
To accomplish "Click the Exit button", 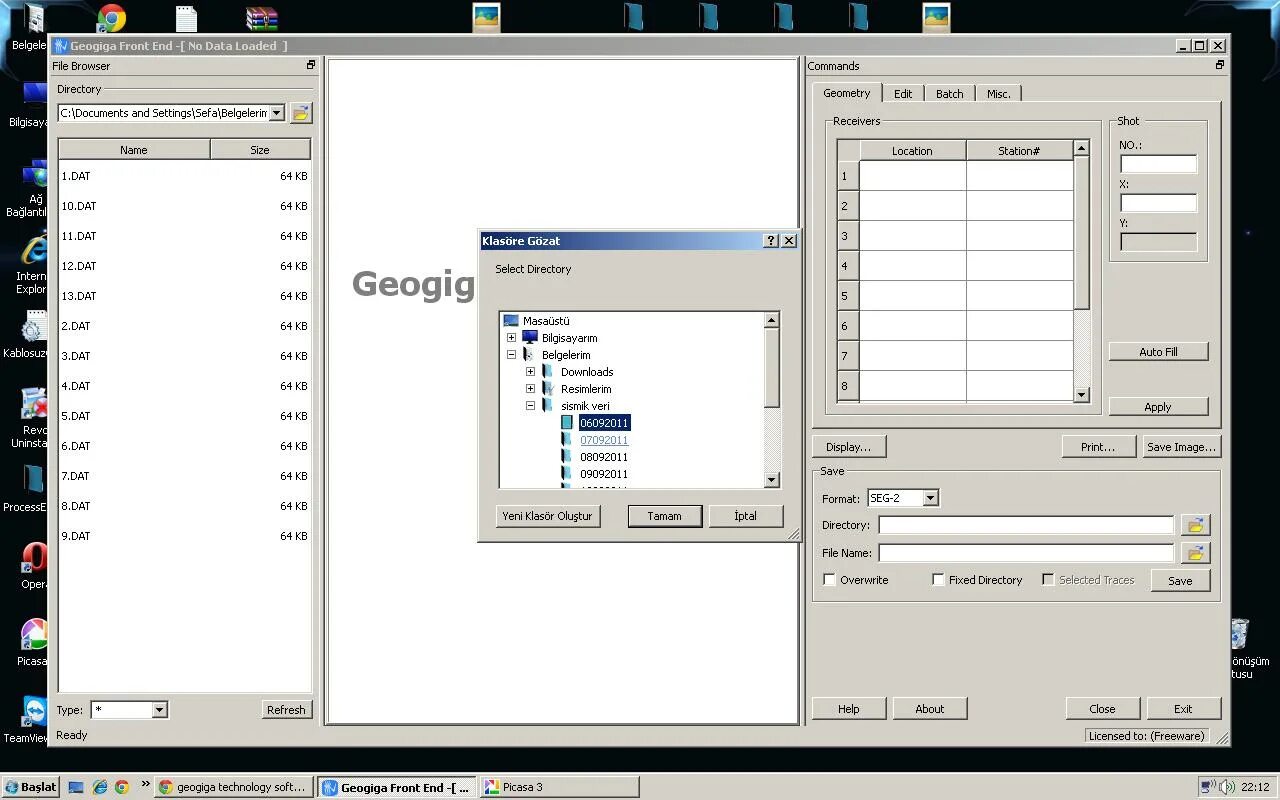I will point(1183,709).
